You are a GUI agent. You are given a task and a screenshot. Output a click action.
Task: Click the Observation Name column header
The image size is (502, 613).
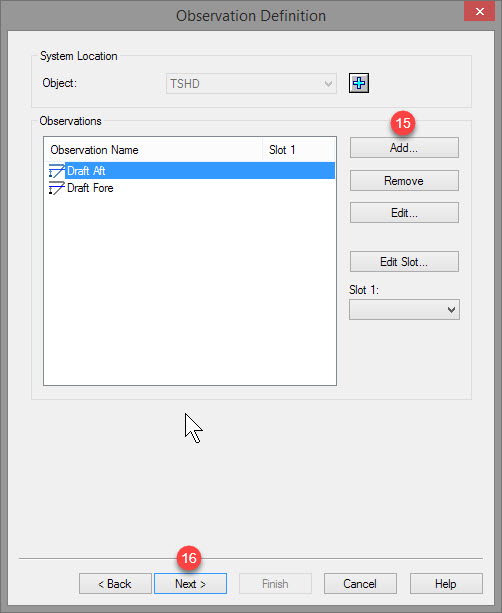[x=153, y=150]
